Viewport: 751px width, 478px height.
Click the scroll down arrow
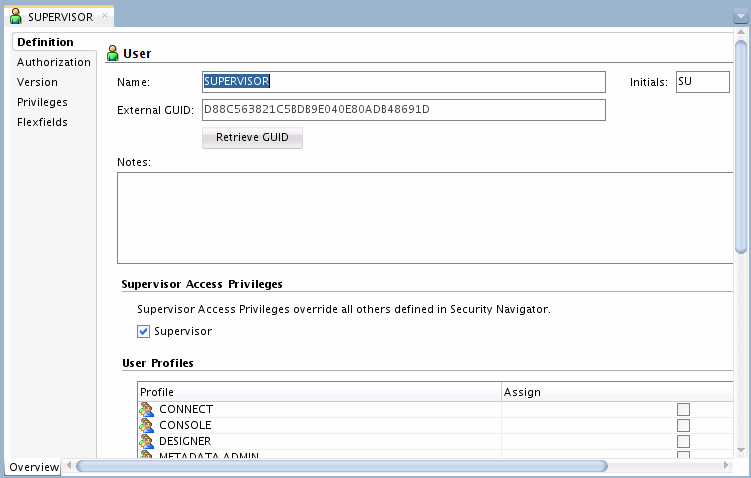click(x=741, y=450)
